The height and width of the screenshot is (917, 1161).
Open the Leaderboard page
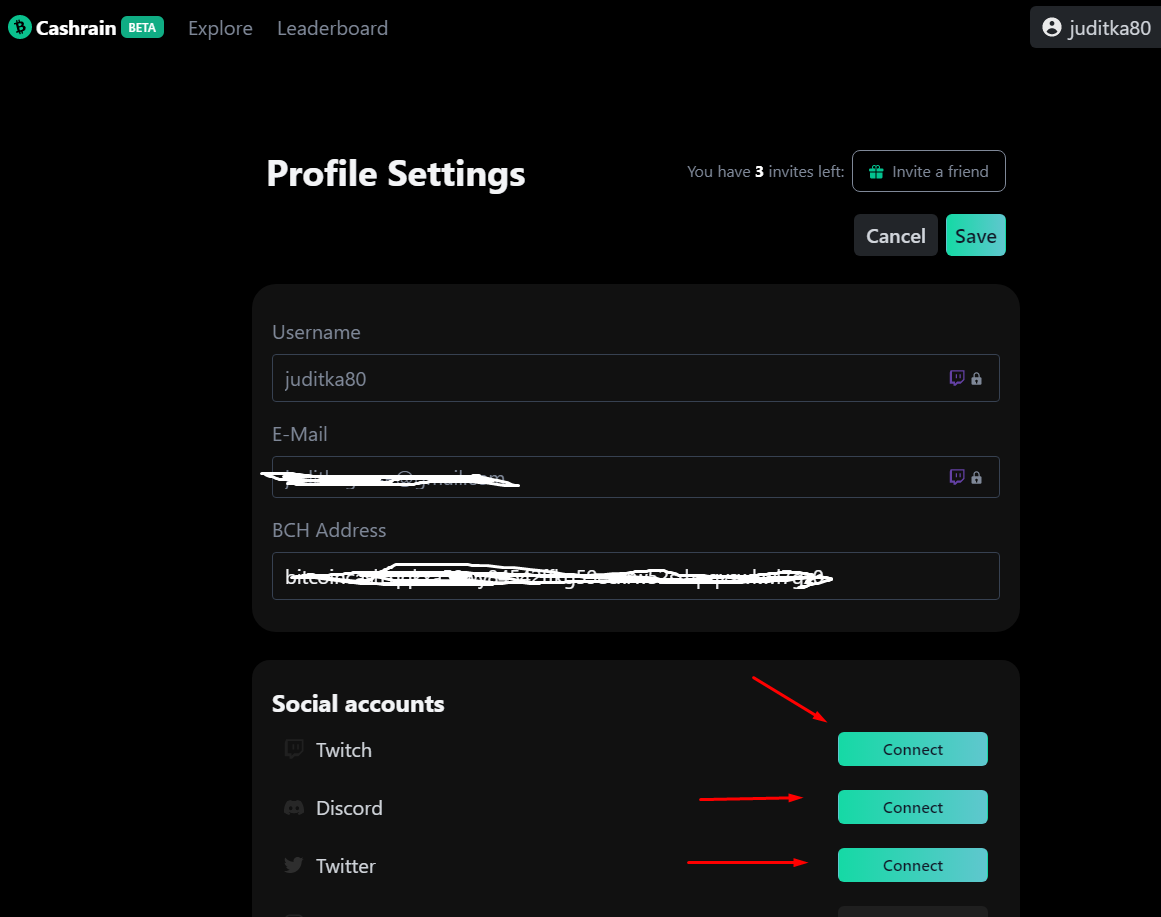point(332,28)
